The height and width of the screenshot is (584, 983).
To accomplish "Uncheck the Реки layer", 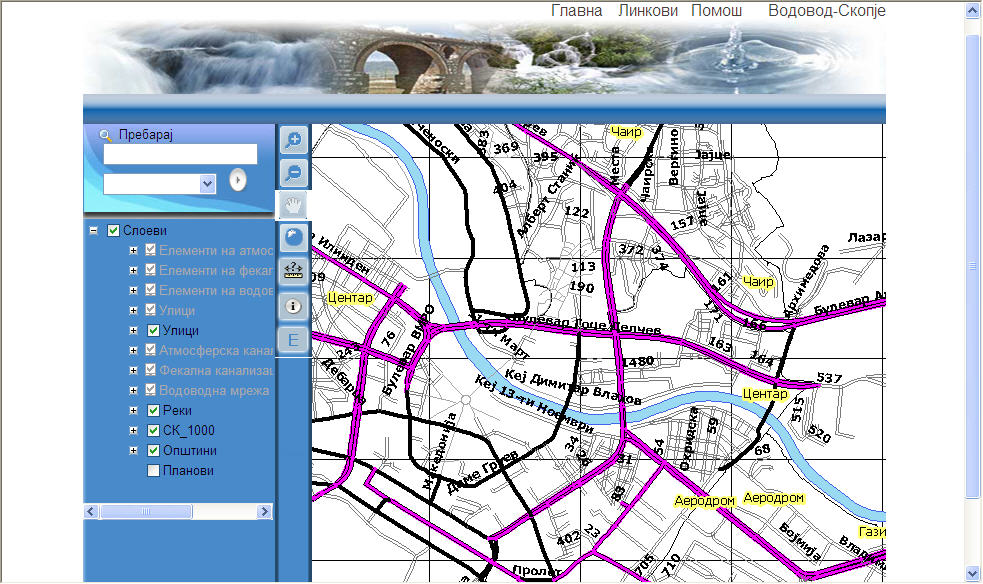I will [x=152, y=410].
